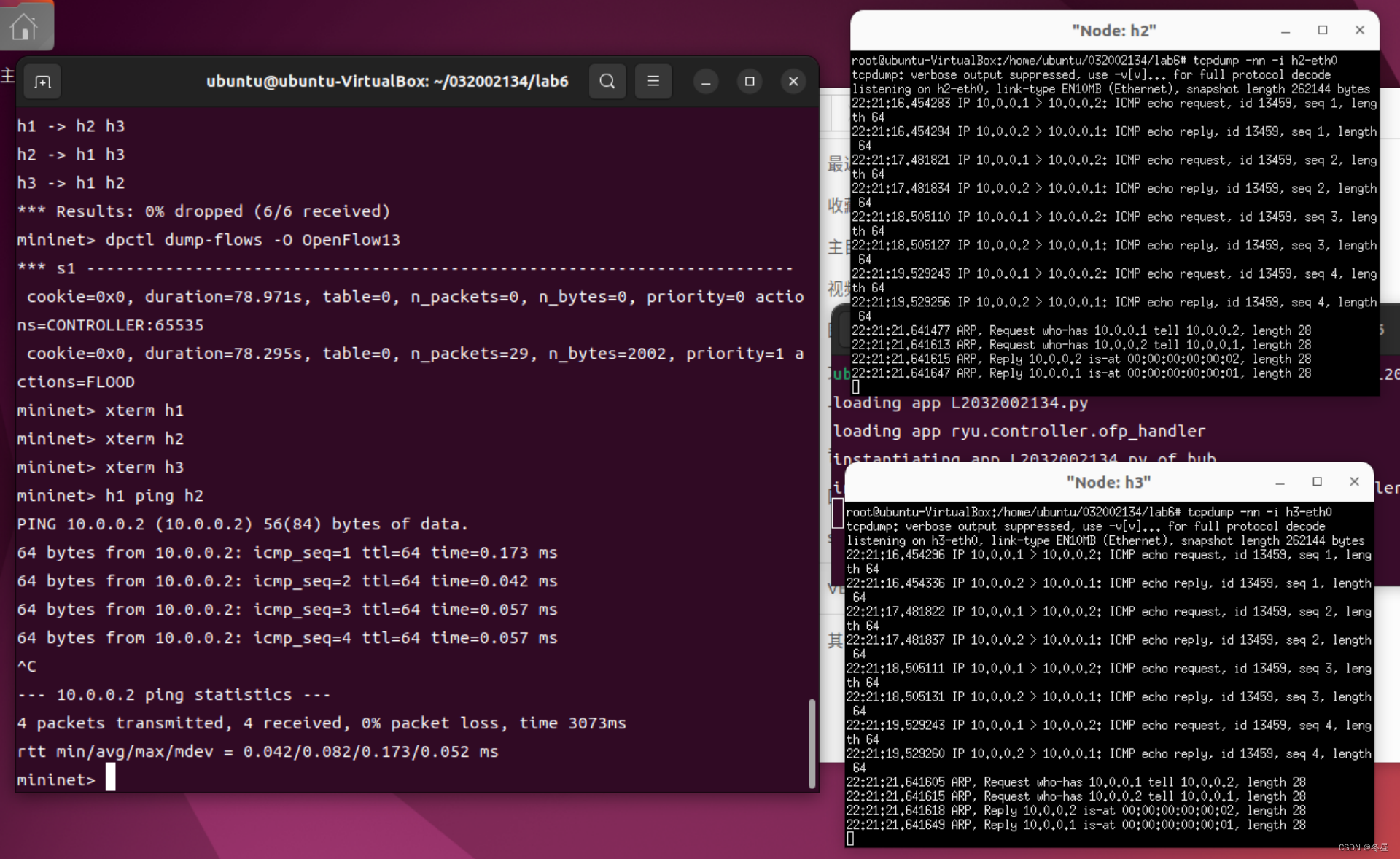This screenshot has height=859, width=1400.
Task: Click 'listening on h3-eth0' line in h3 window
Action: click(x=1105, y=540)
